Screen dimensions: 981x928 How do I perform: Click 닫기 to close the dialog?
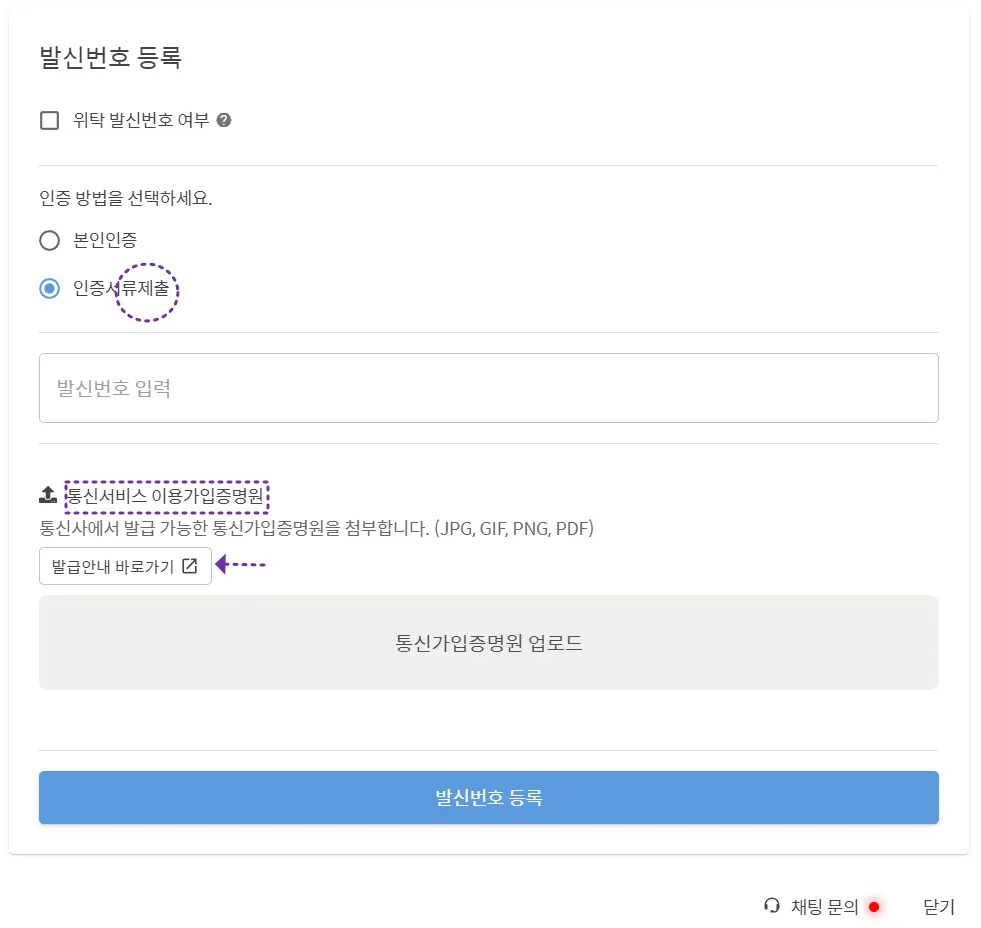[939, 907]
